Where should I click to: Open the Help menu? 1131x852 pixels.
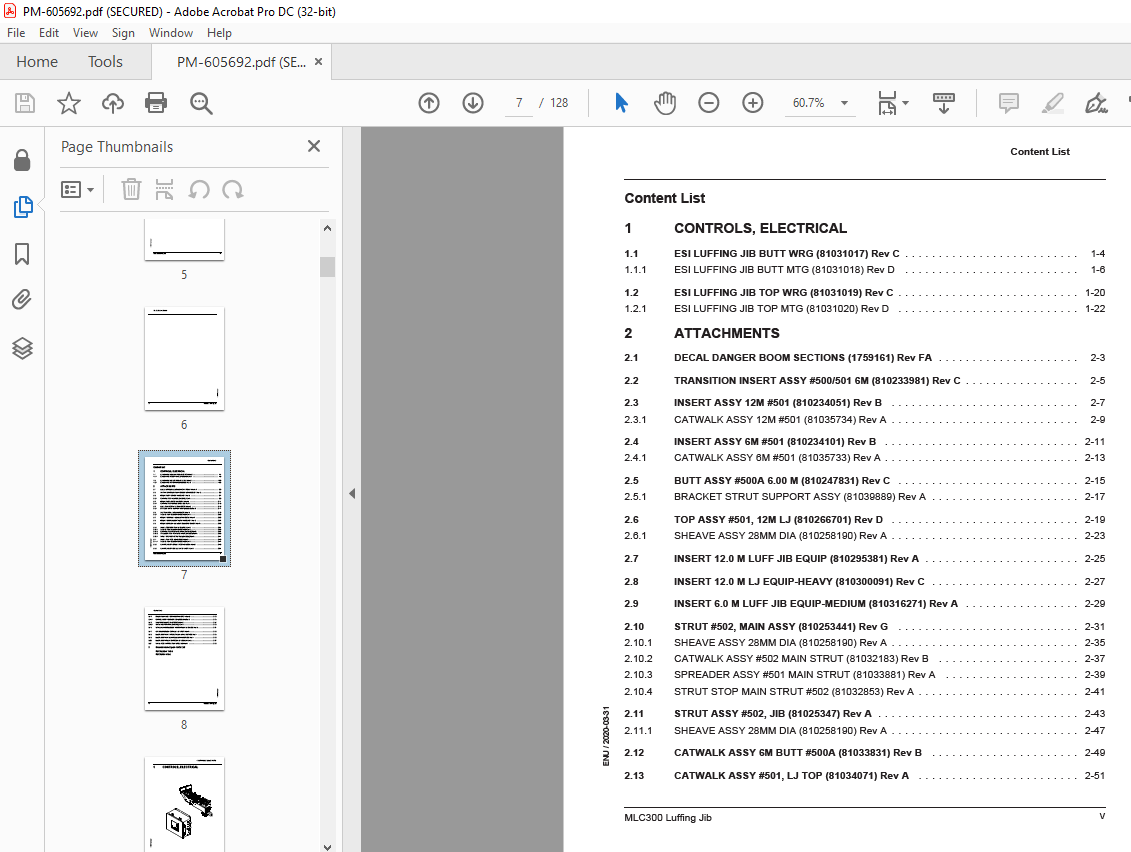pos(219,32)
